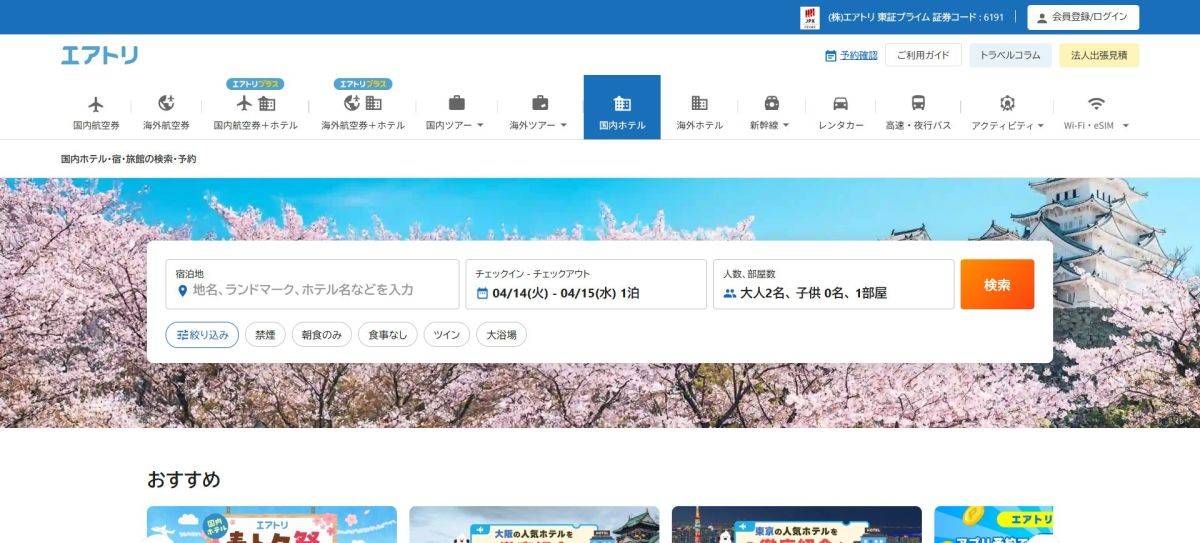Open the 高速・夜行バス bus icon
Viewport: 1200px width, 543px height.
coord(918,103)
